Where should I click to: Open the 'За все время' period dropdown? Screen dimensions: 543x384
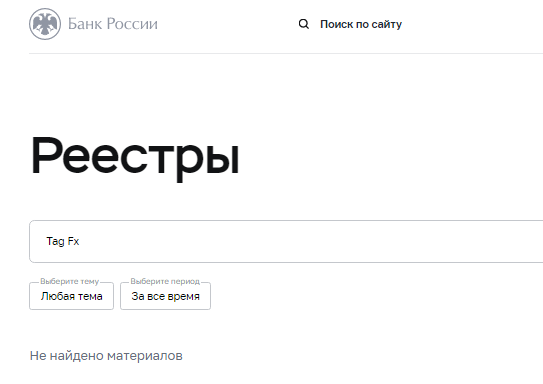click(x=165, y=296)
